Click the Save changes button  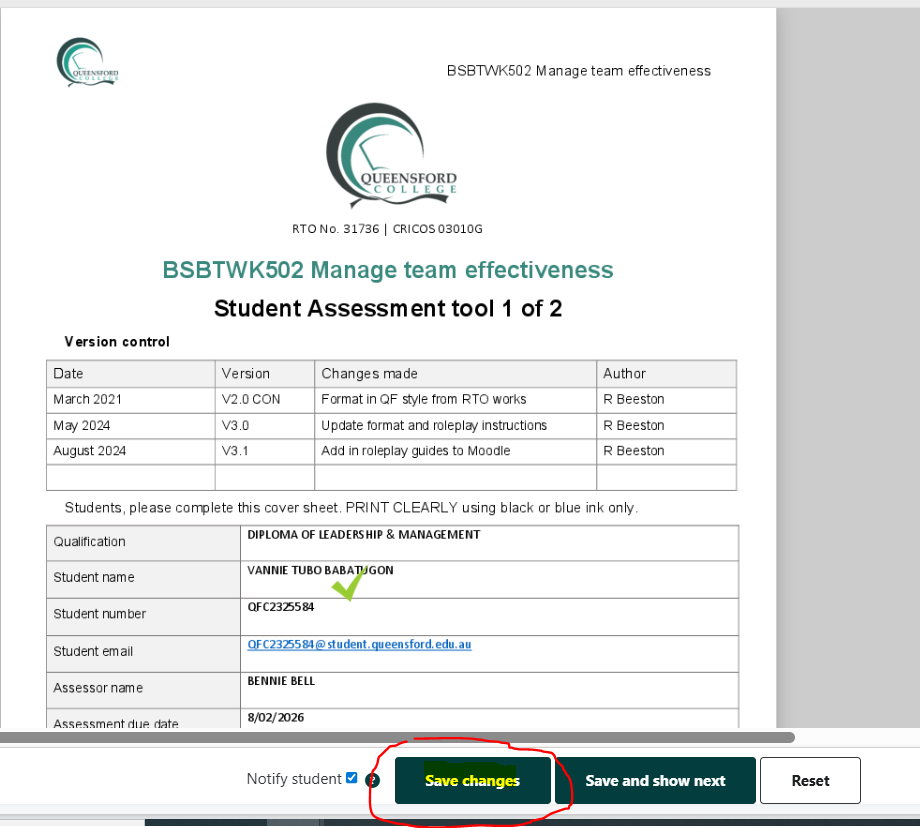point(472,781)
